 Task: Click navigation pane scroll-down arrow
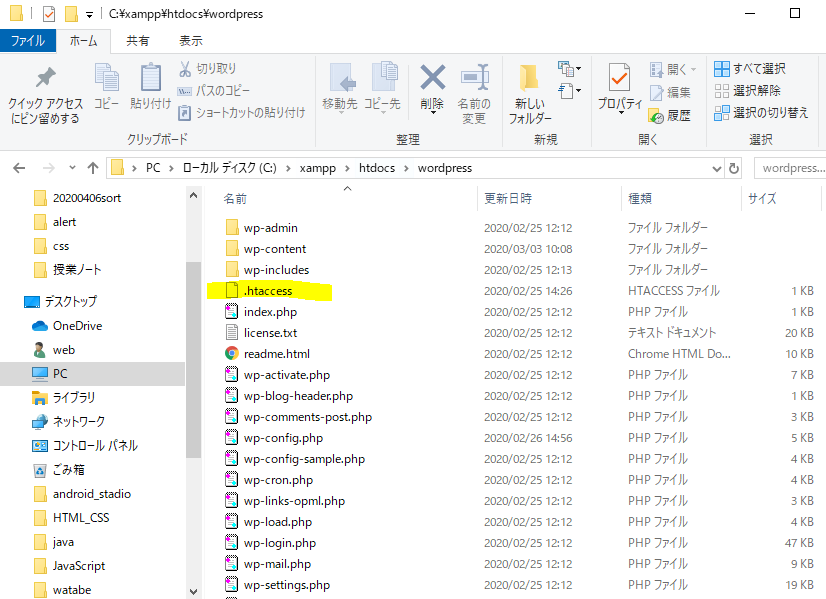(193, 592)
